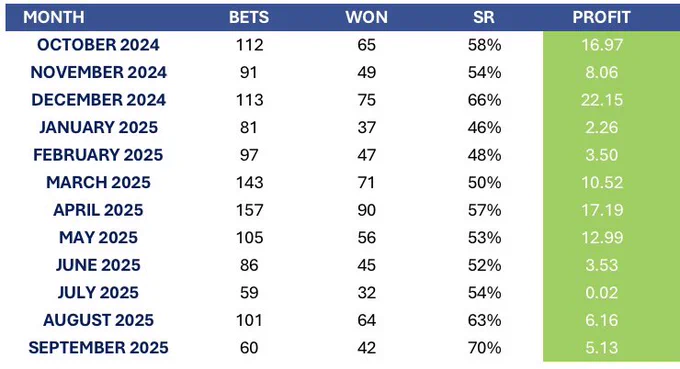
Task: Click the 17.19 profit cell
Action: 602,210
